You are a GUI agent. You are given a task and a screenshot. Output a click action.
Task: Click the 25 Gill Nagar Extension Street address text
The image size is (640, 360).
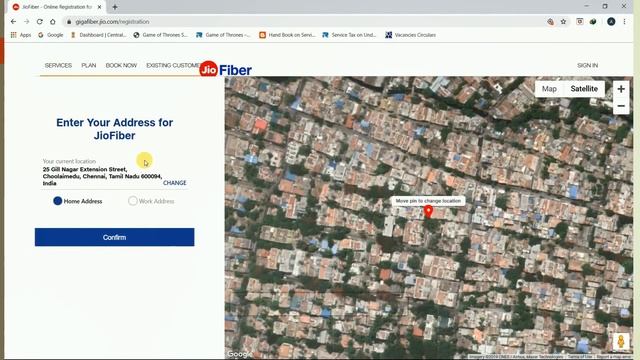[x=102, y=176]
